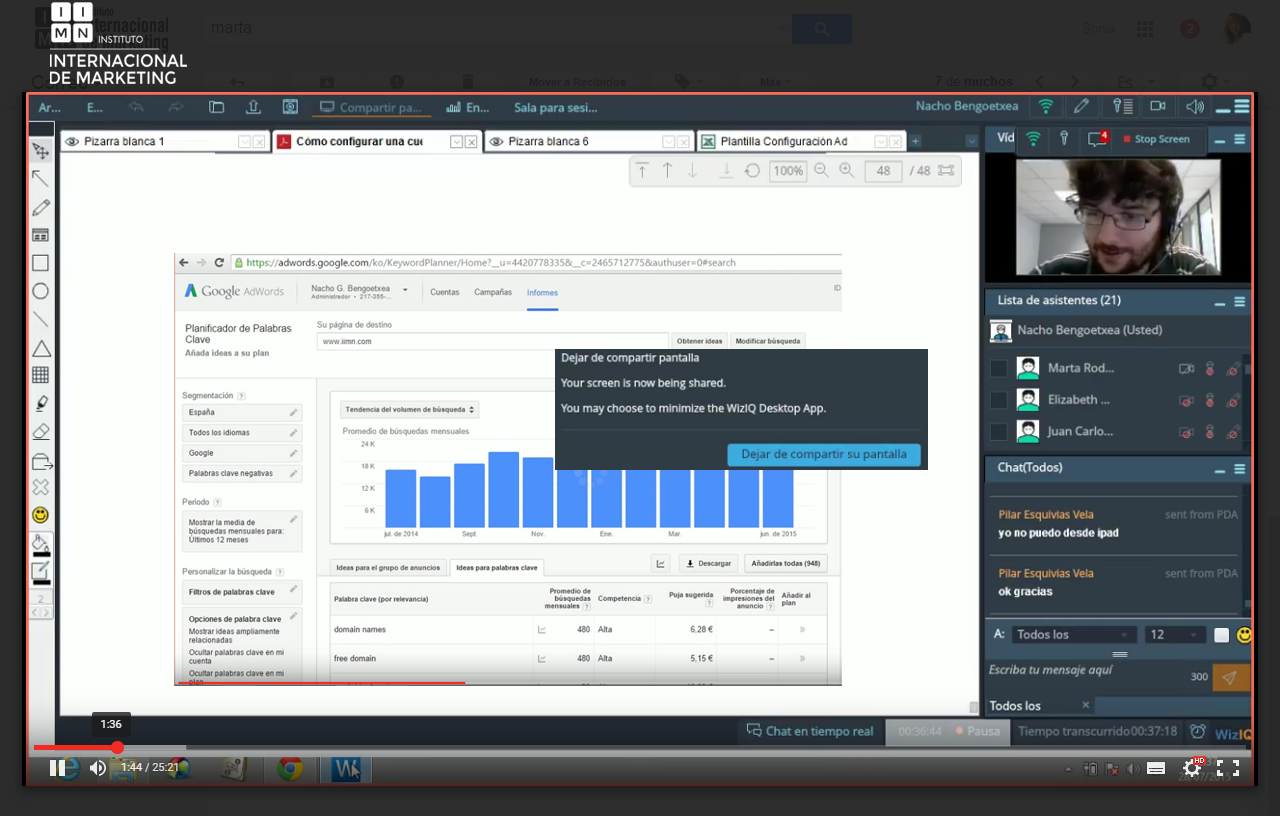Click the page number field showing 48
Screen dimensions: 1280x816
(883, 171)
